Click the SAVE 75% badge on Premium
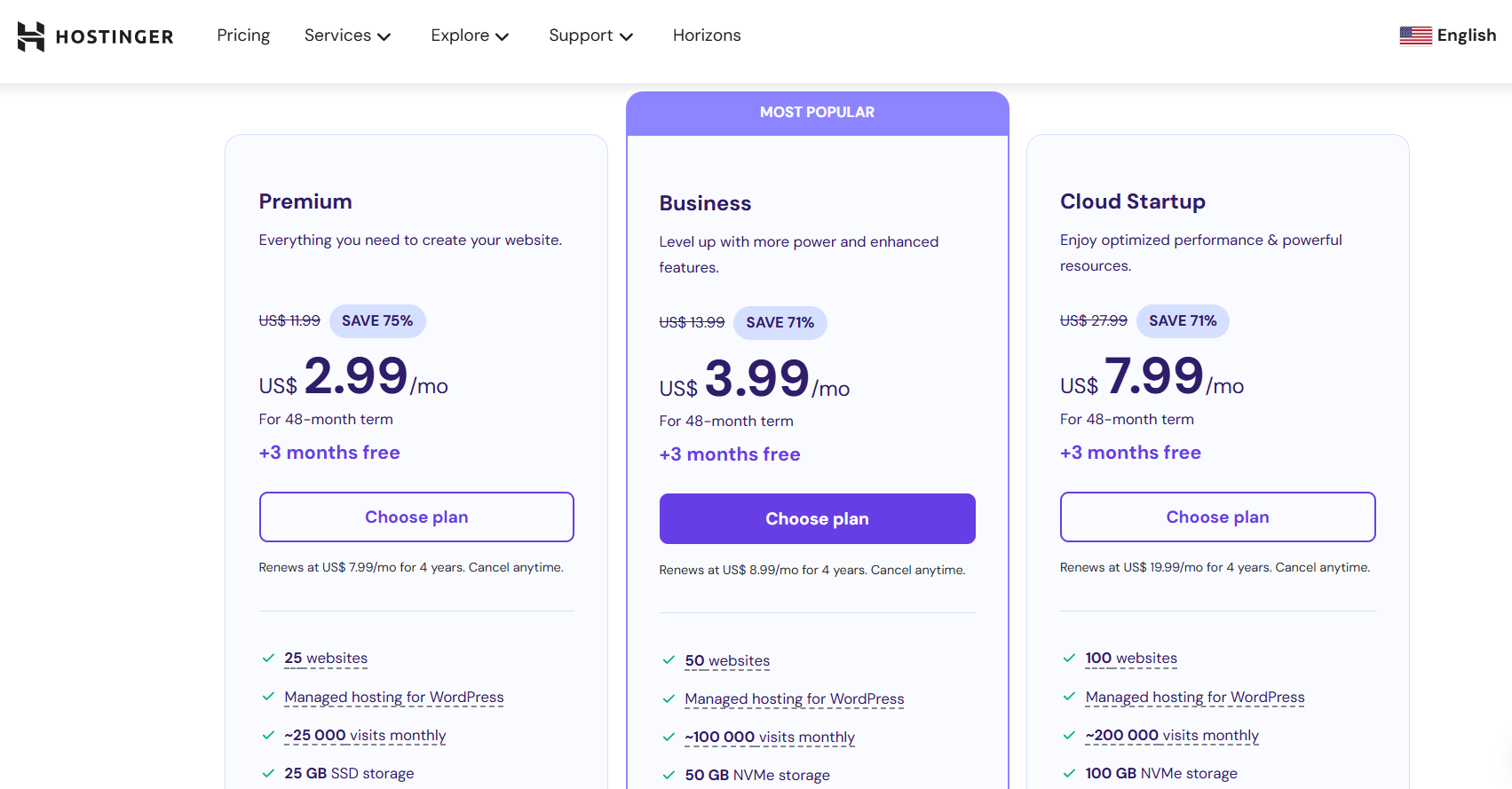Viewport: 1512px width, 789px height. click(377, 320)
